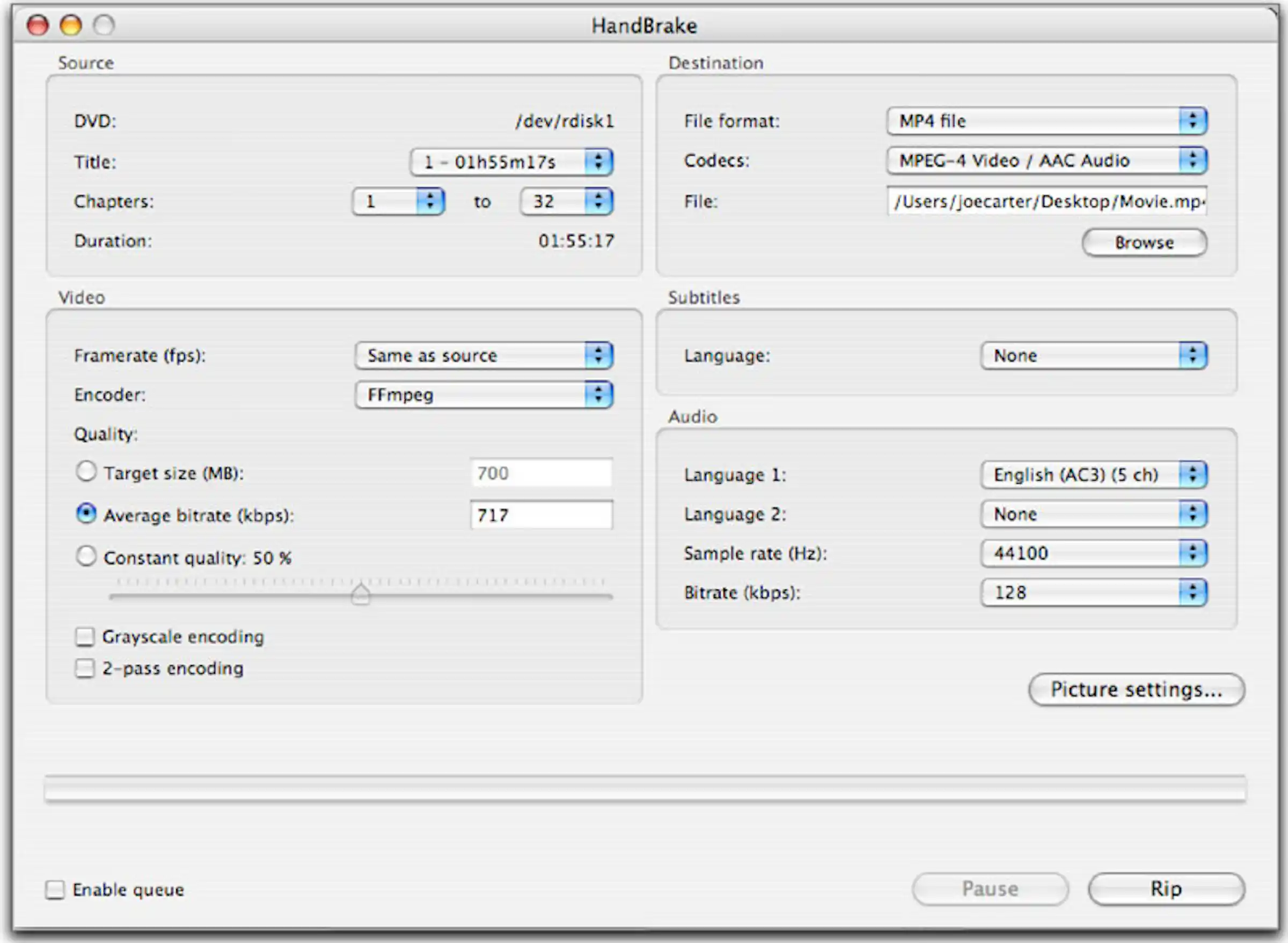The image size is (1288, 943).
Task: Change the ending chapter using its stepper
Action: pyautogui.click(x=598, y=201)
